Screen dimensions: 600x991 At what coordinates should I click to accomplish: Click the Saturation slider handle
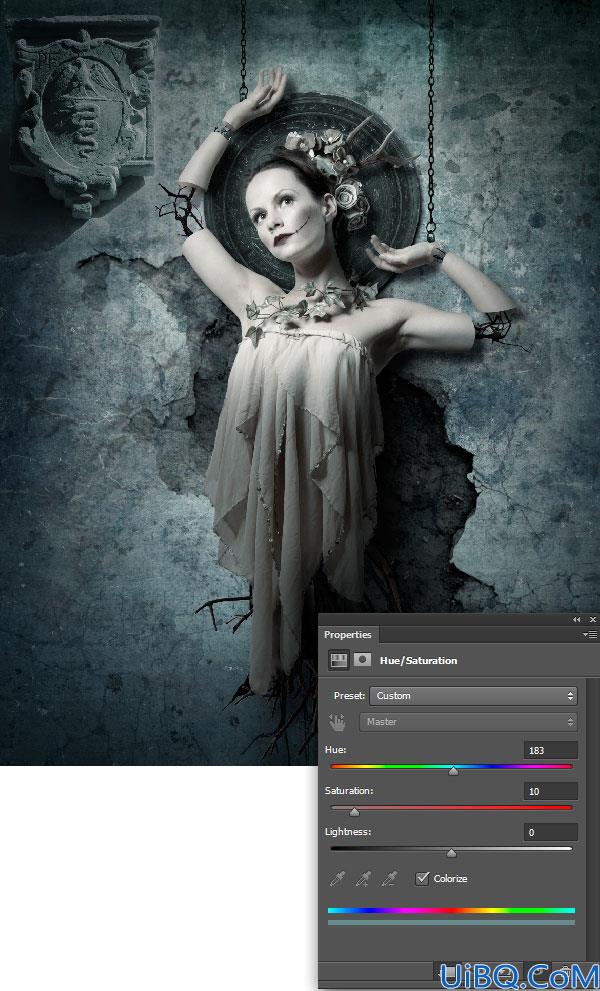[x=355, y=812]
